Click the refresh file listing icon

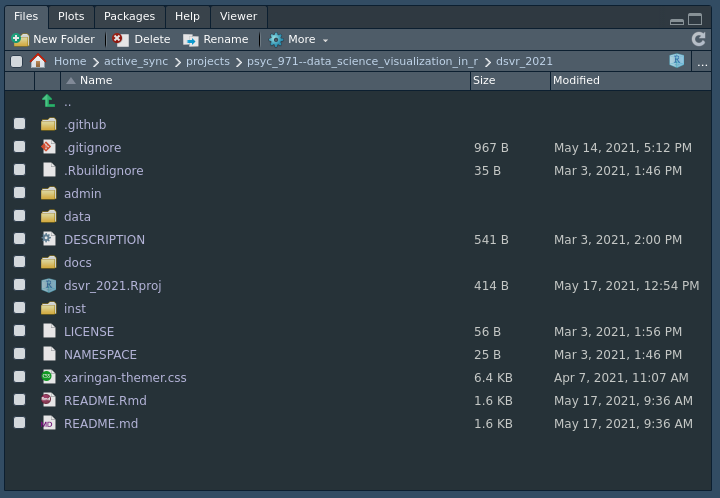[698, 39]
